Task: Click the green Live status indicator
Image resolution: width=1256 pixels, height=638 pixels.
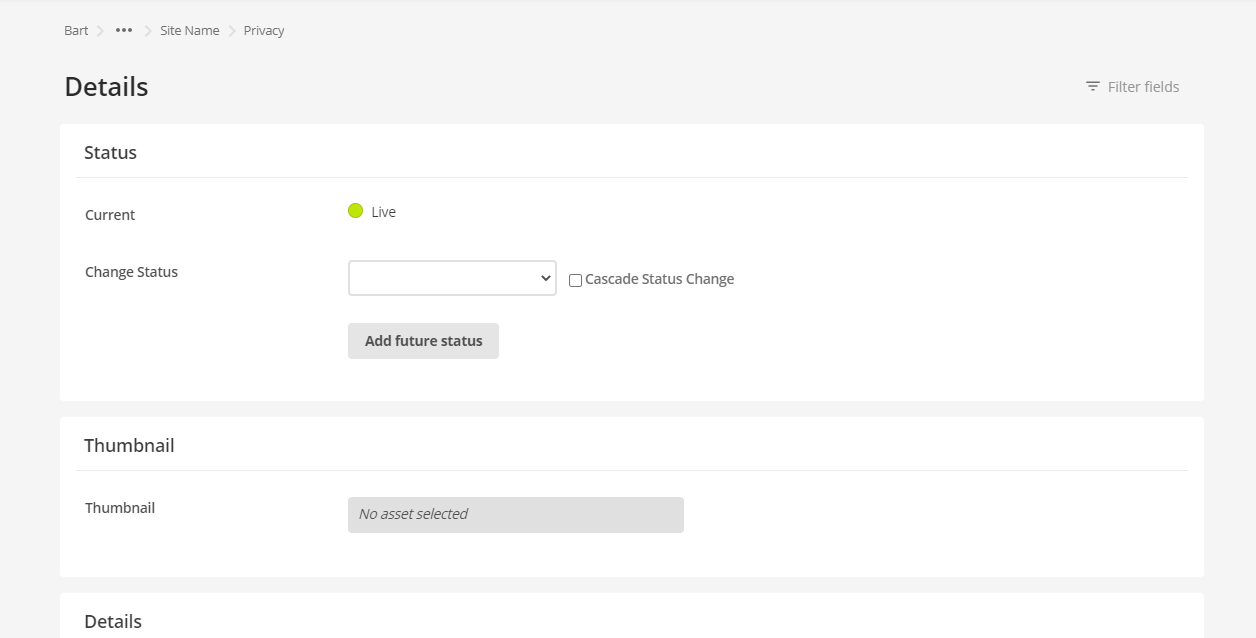Action: (x=355, y=211)
